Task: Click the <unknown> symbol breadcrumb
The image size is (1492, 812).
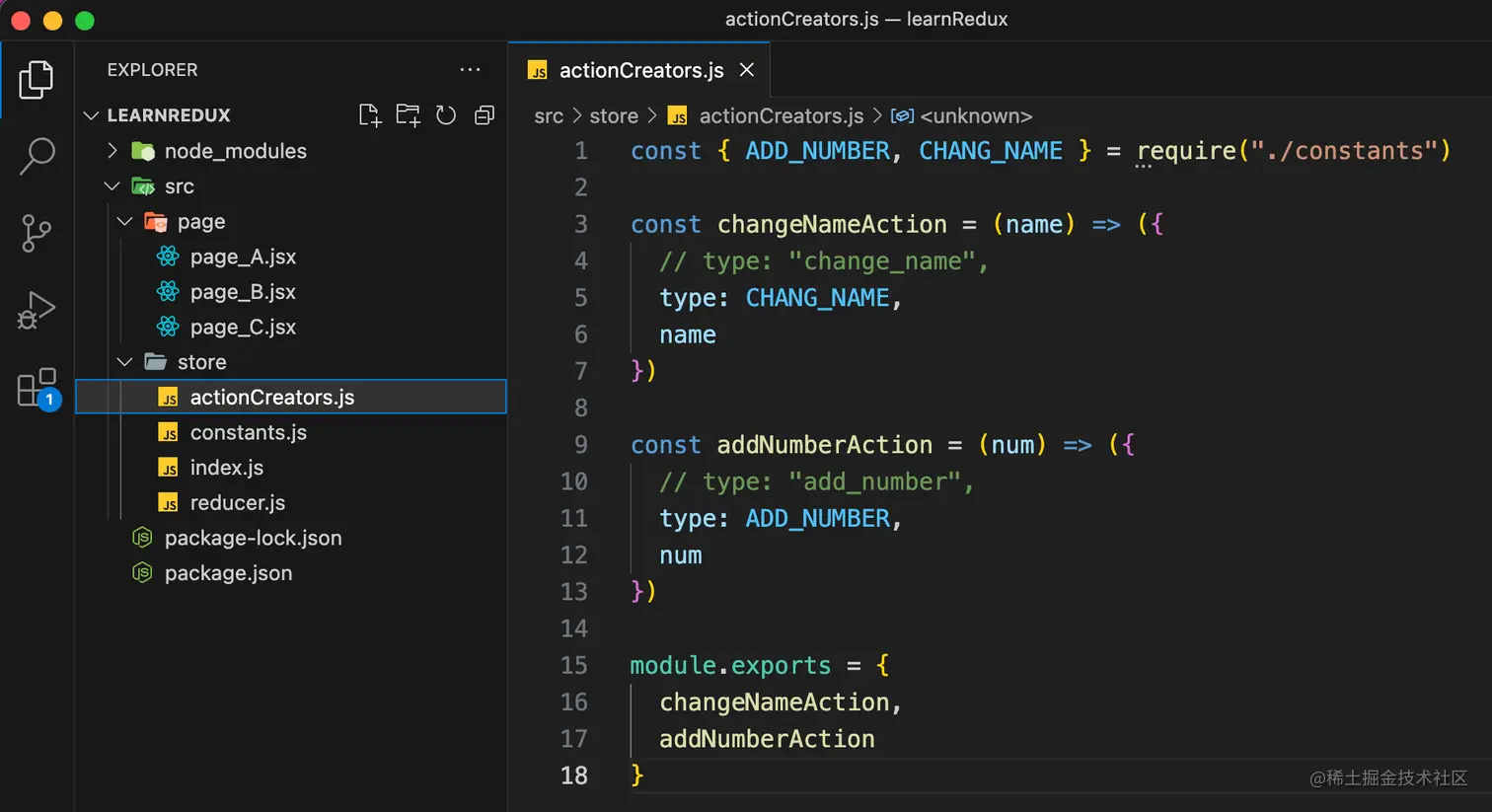Action: coord(976,116)
